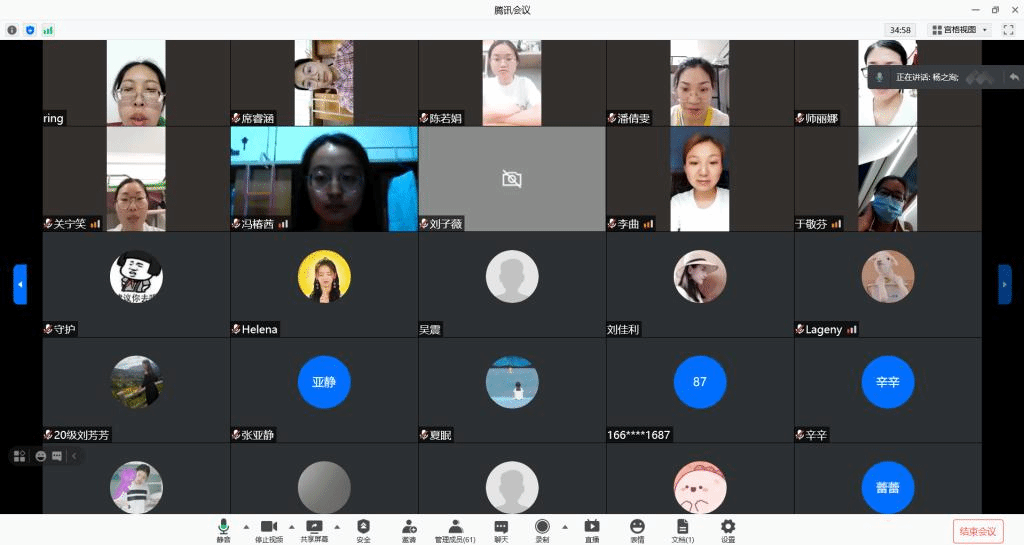Click End Meeting (结束会议) button
The image size is (1024, 545).
[x=977, y=531]
